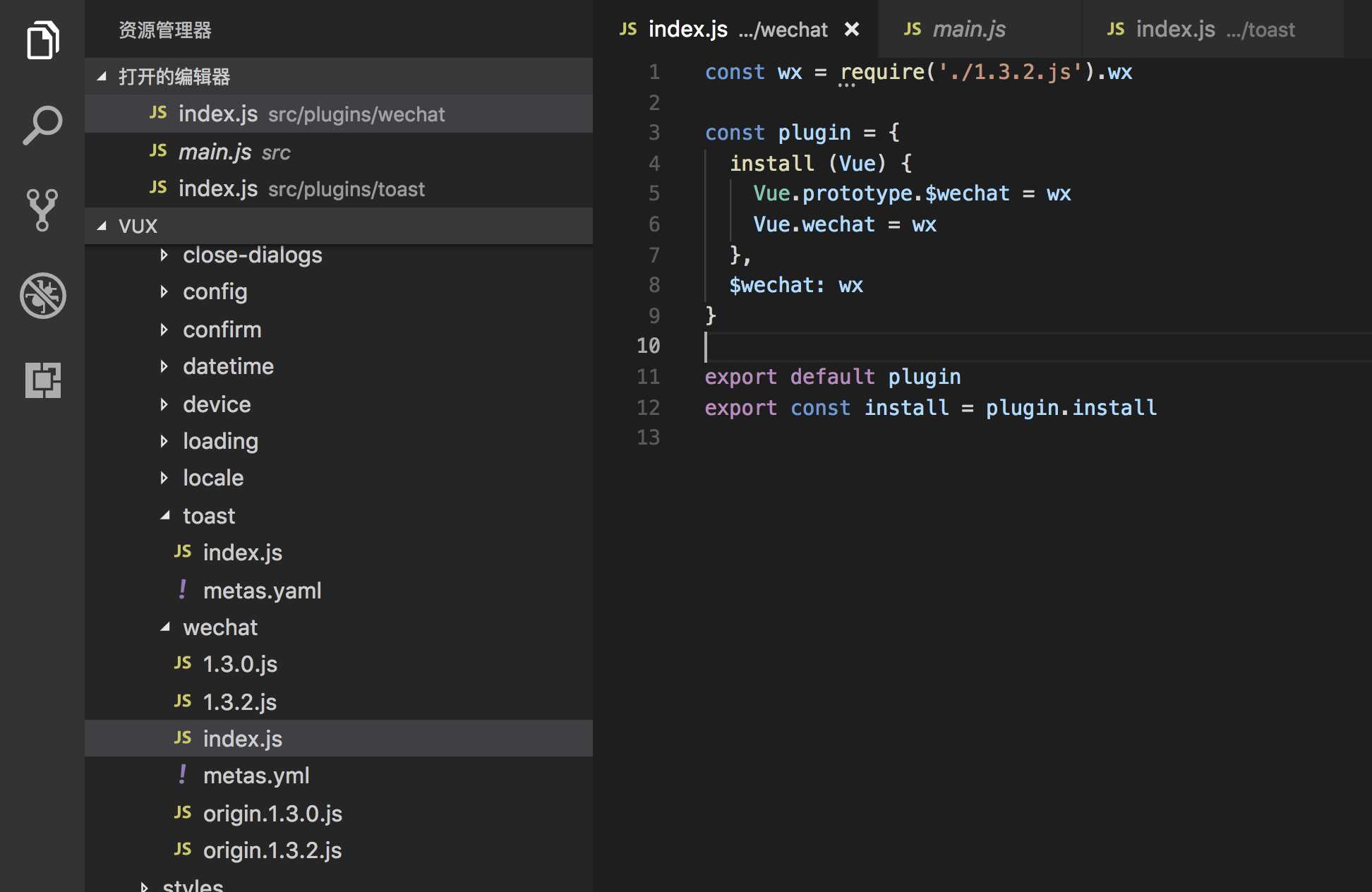Click line number 11 in the gutter
Screen dimensions: 1372x892
pos(648,377)
